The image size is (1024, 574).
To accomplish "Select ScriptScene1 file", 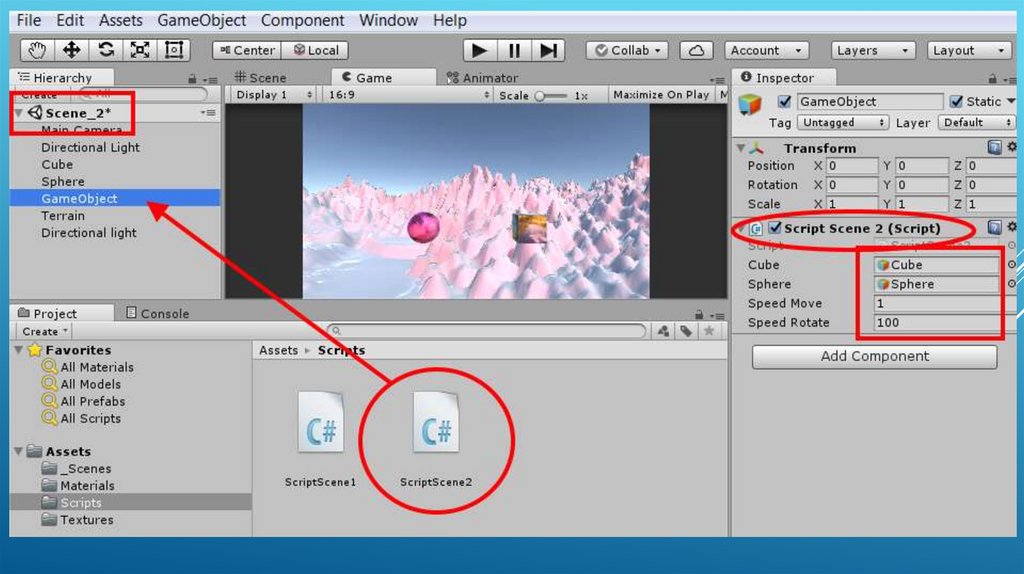I will 320,439.
